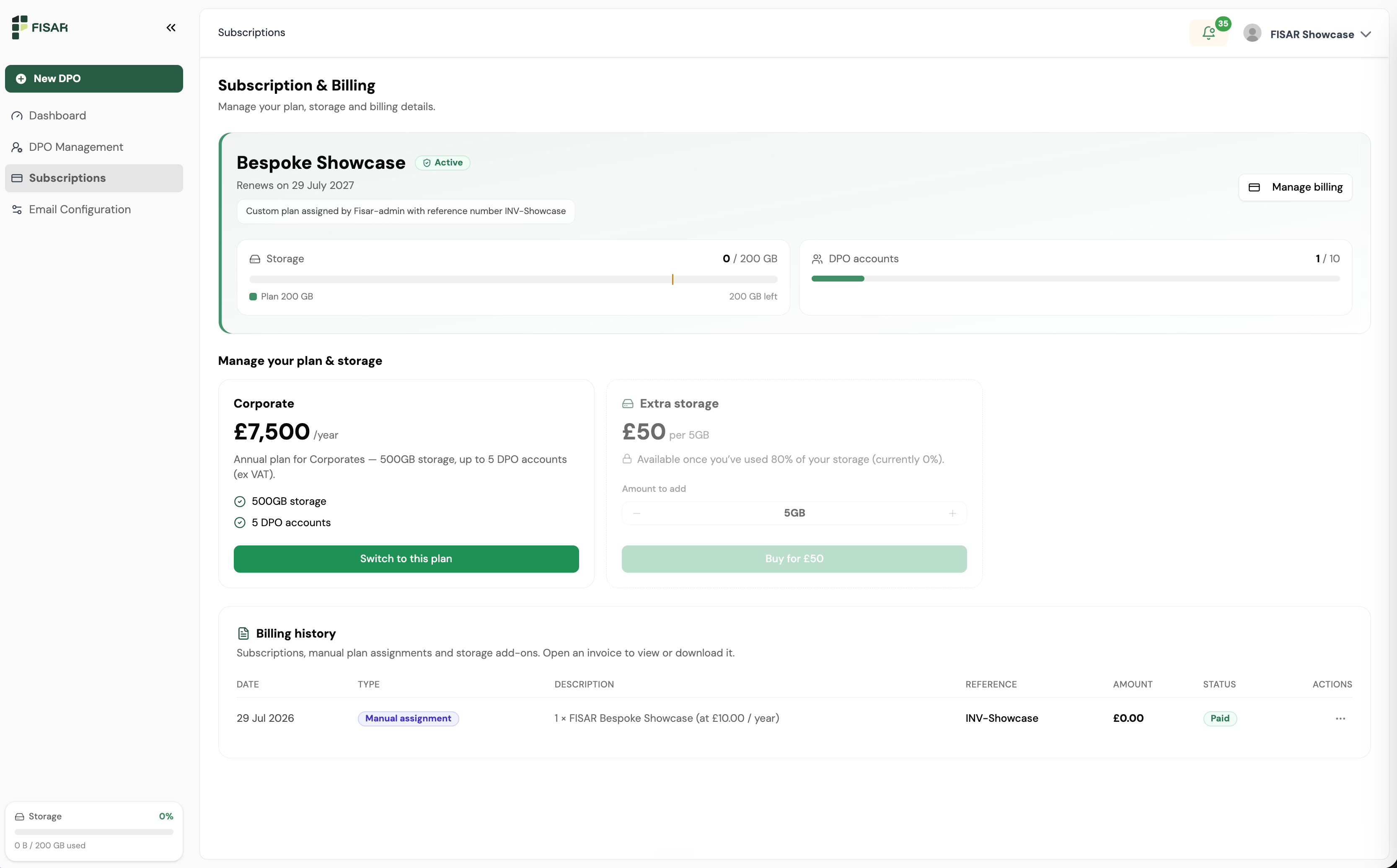Click the £0.00 amount cell

click(1128, 718)
